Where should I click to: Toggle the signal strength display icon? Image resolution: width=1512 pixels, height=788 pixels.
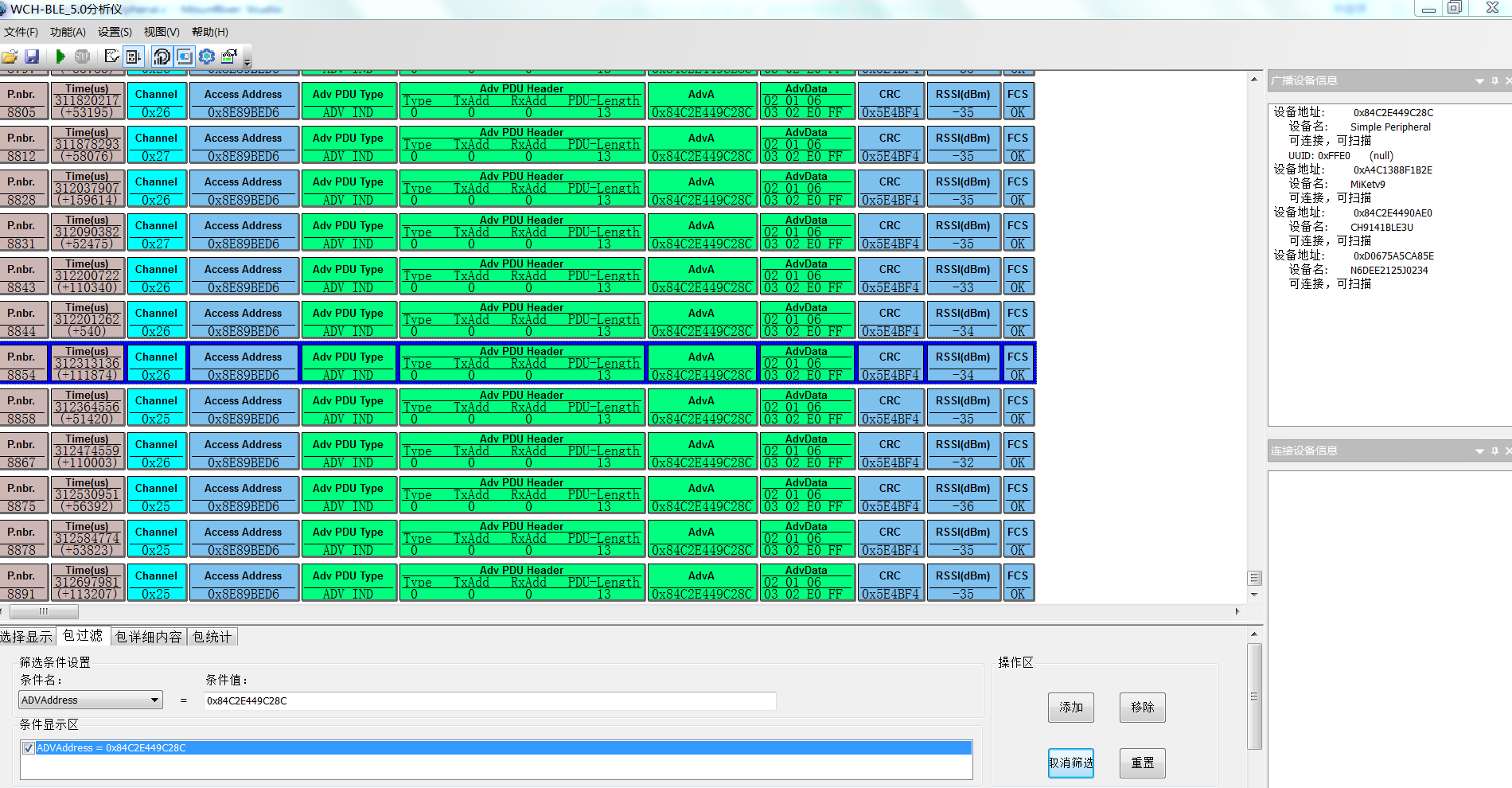pos(162,57)
